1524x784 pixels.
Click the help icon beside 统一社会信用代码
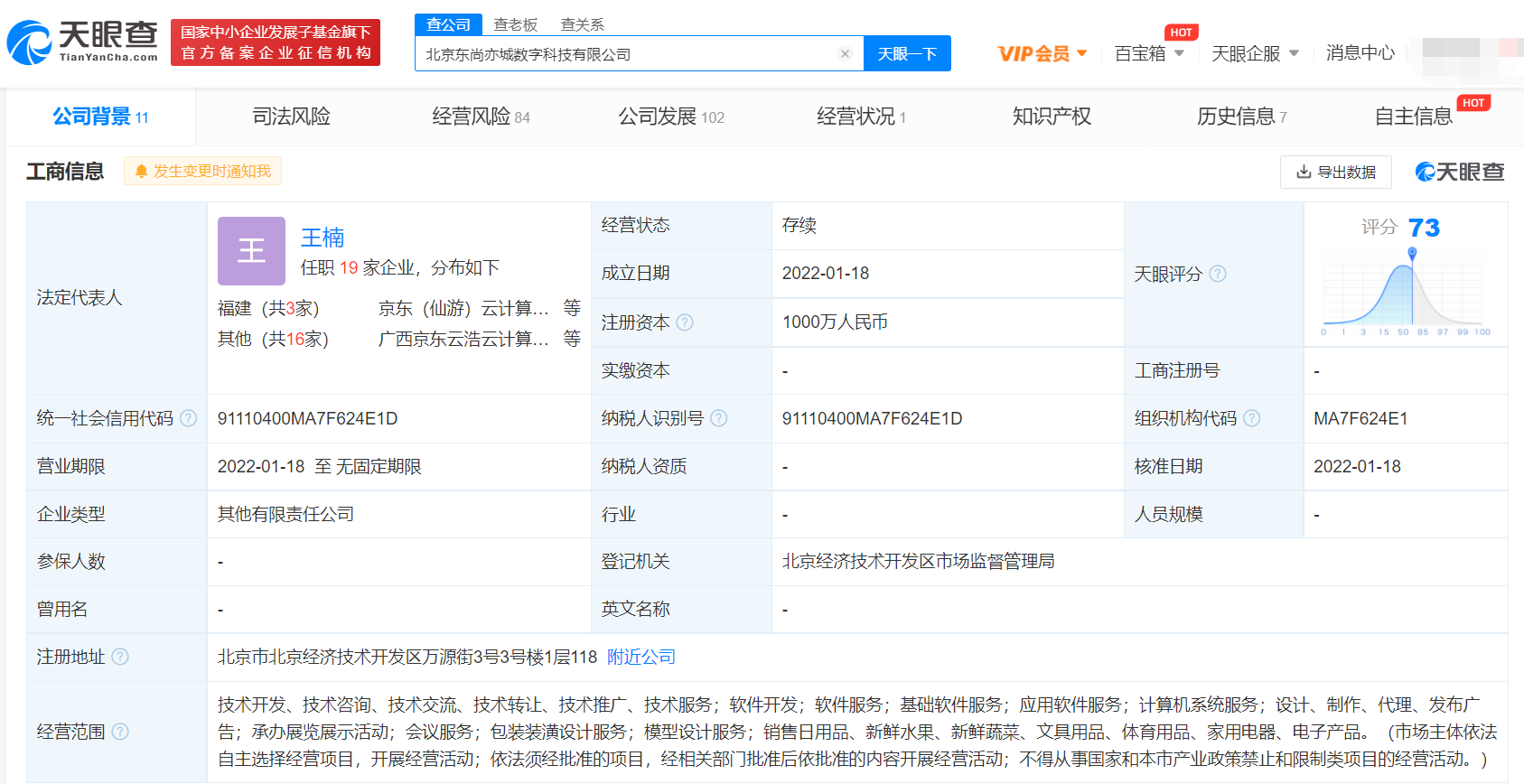pyautogui.click(x=188, y=418)
